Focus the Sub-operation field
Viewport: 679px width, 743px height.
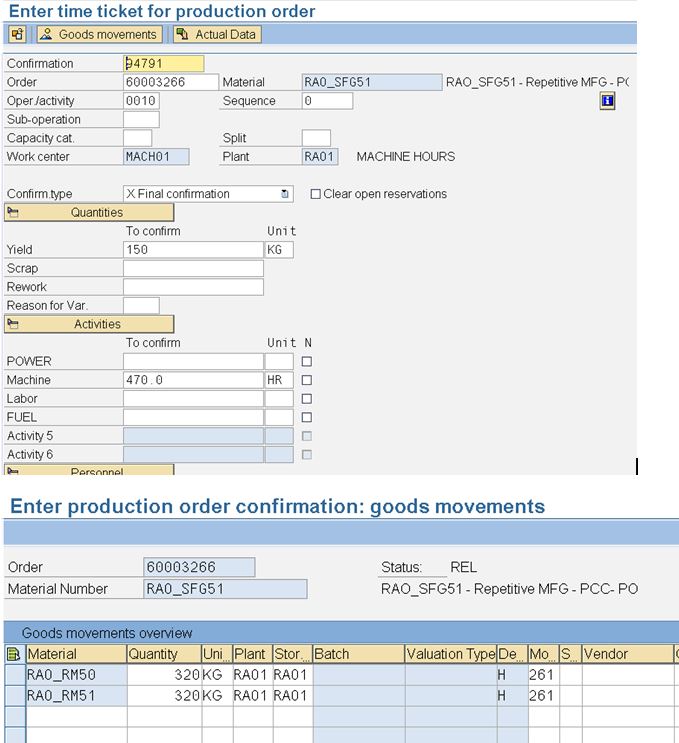141,119
